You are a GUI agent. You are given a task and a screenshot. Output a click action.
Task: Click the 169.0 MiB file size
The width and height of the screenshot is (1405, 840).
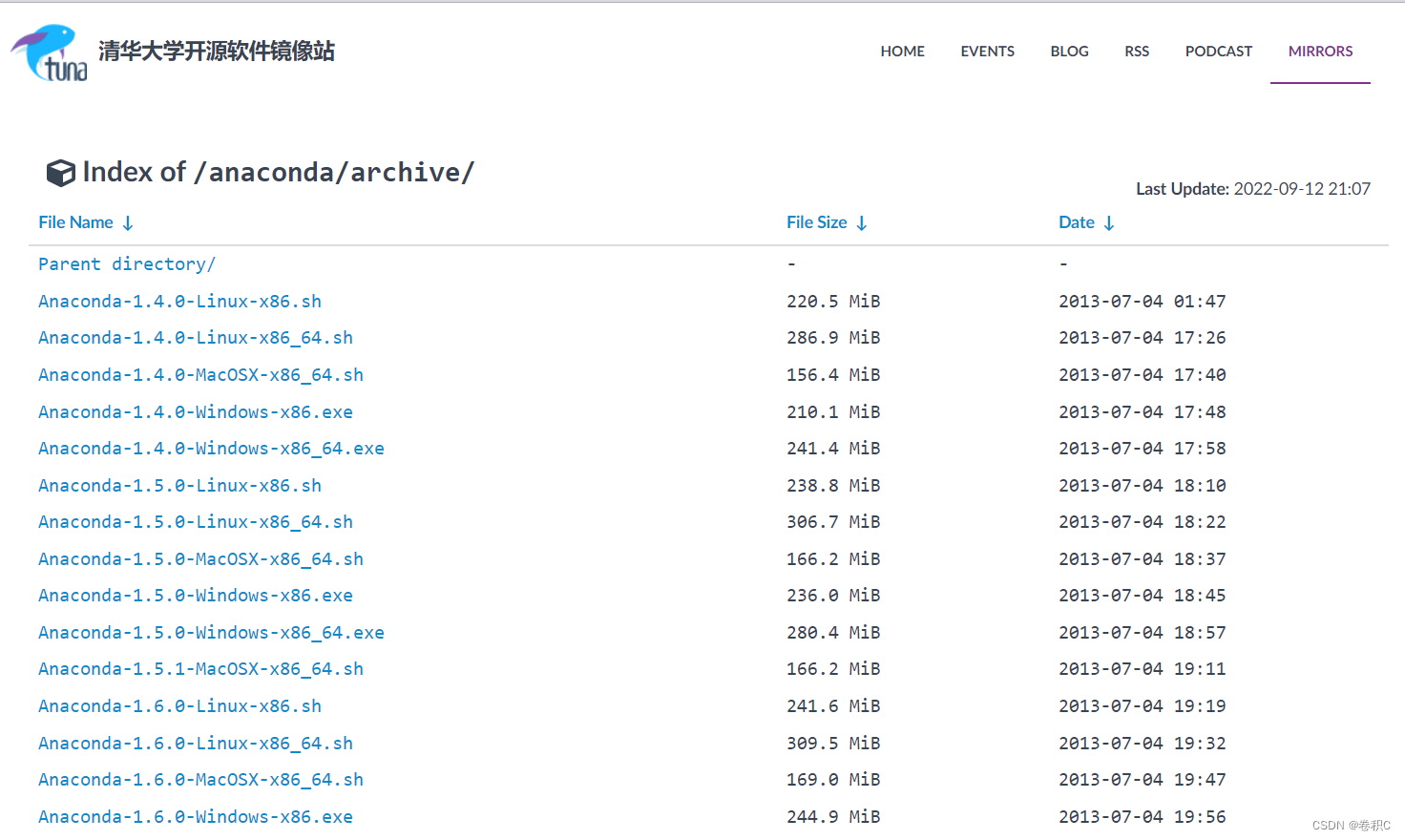tap(833, 780)
